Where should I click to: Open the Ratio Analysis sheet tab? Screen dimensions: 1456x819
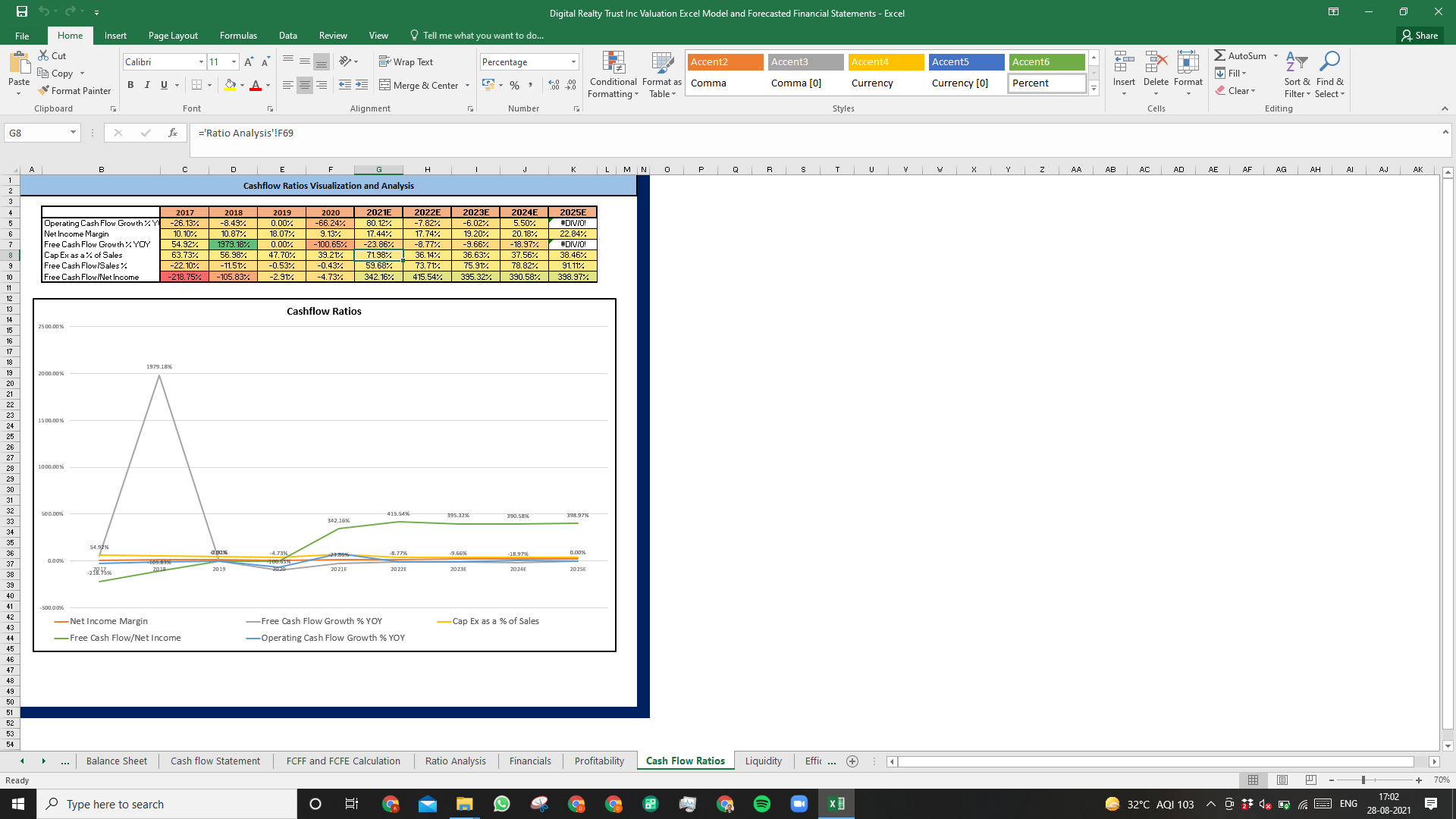click(x=455, y=761)
